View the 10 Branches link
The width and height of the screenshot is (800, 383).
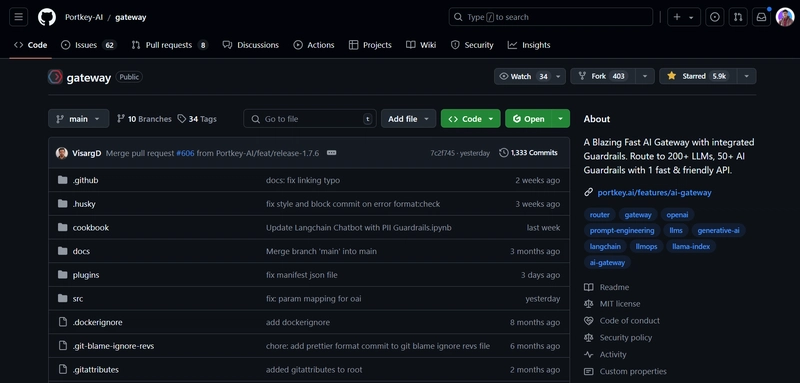click(144, 119)
